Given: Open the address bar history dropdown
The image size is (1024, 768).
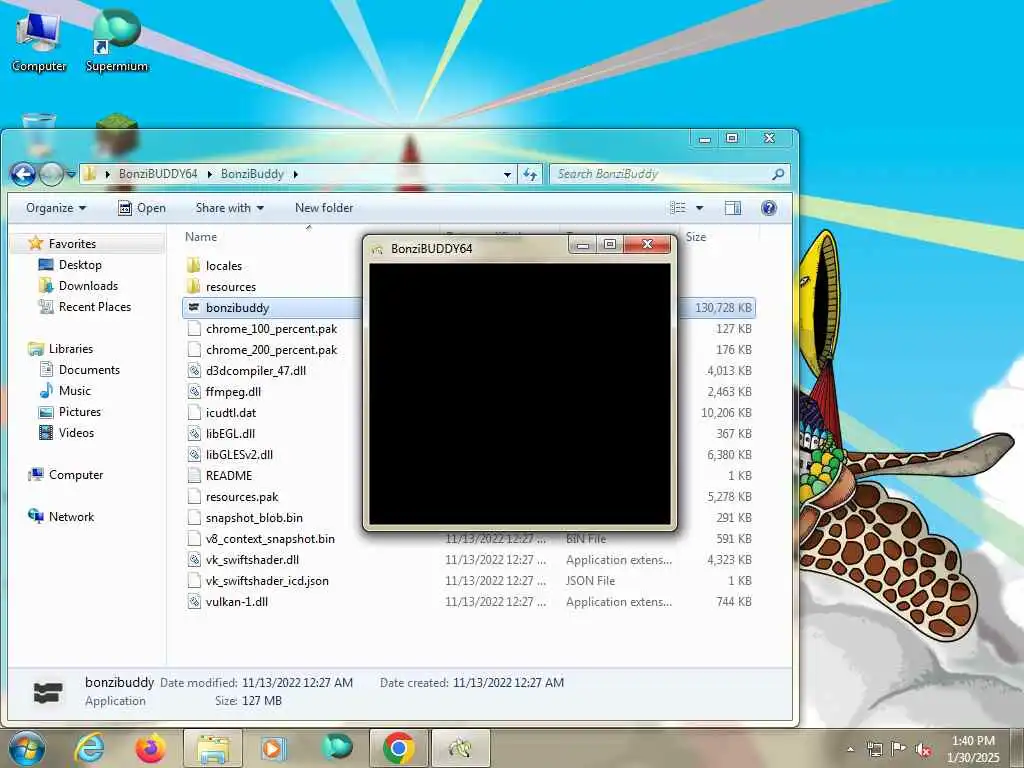Looking at the screenshot, I should (507, 174).
